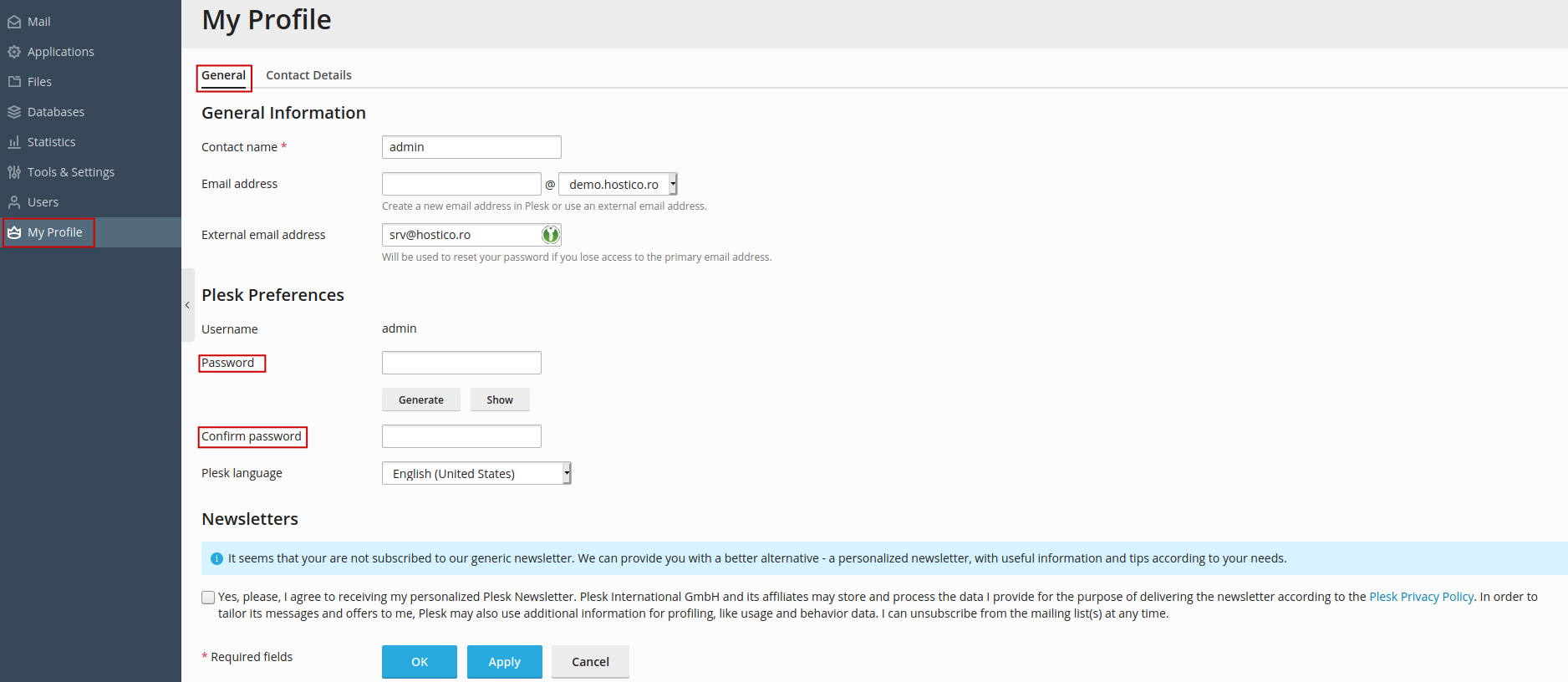Expand the Plesk language dropdown
The image size is (1568, 682).
click(476, 473)
